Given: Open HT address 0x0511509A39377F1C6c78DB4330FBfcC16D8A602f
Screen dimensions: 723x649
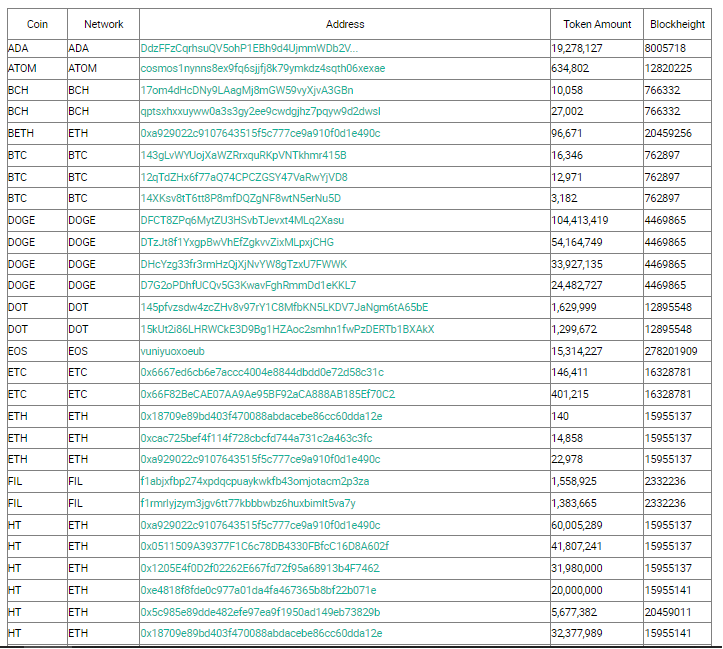Looking at the screenshot, I should click(265, 547).
